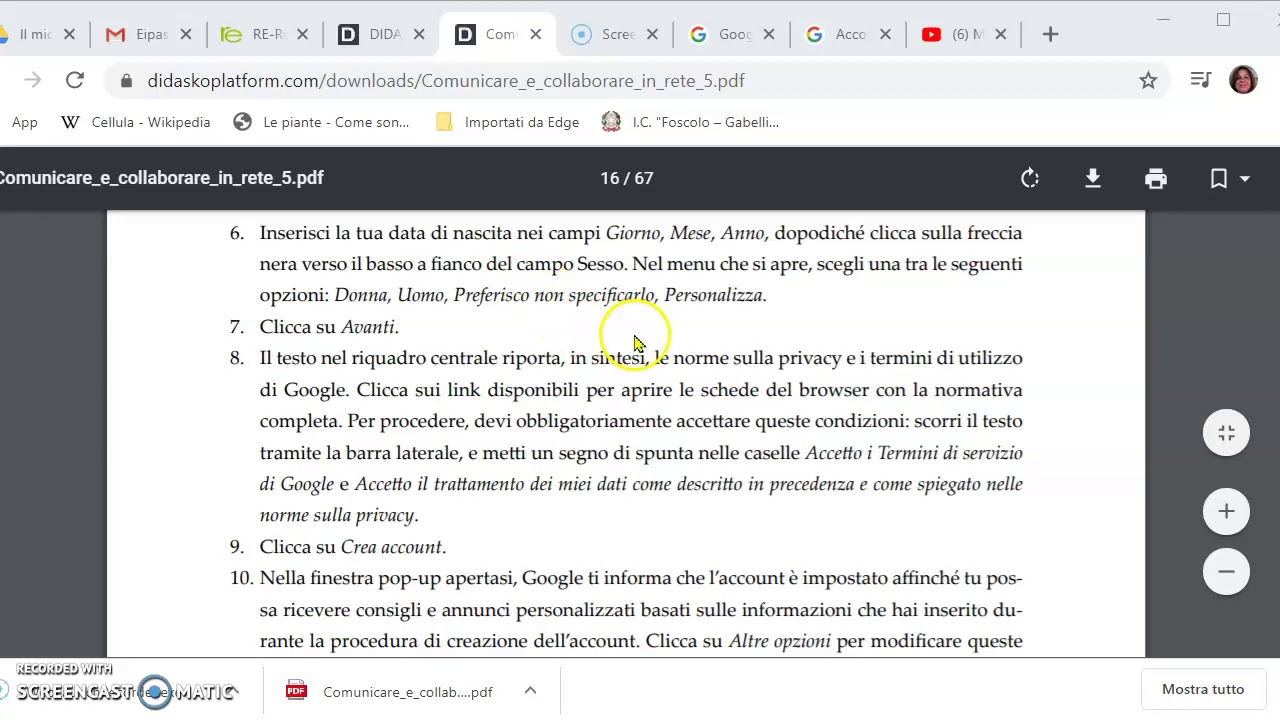The width and height of the screenshot is (1280, 720).
Task: Open the downloaded Comunicare_e_collab pdf file
Action: pos(390,692)
